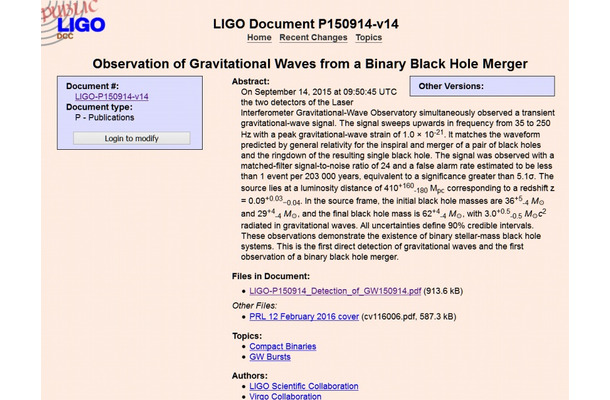Select the GW Bursts topic link
The image size is (610, 400).
coord(270,357)
